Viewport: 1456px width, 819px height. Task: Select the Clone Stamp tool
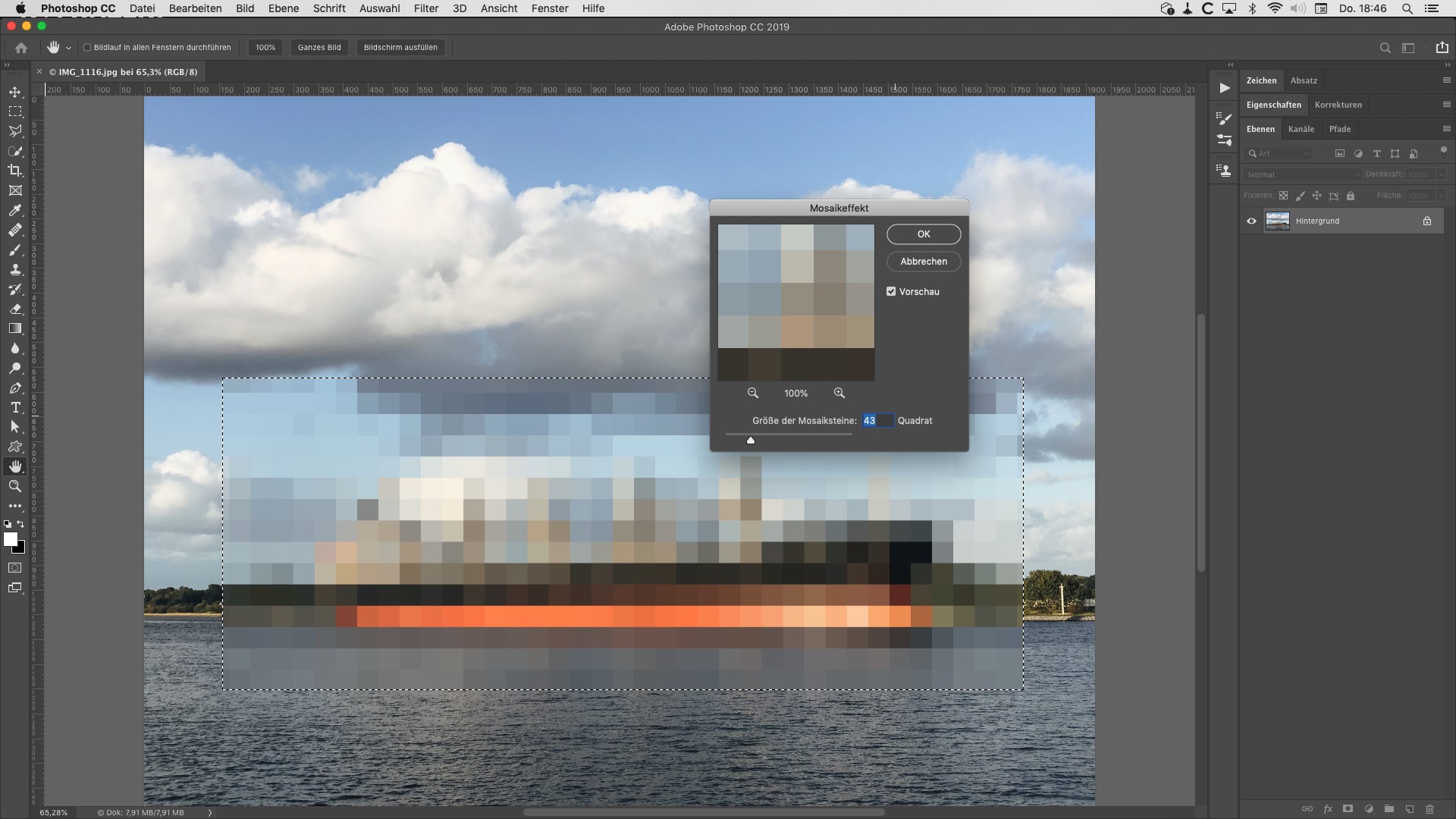(15, 270)
